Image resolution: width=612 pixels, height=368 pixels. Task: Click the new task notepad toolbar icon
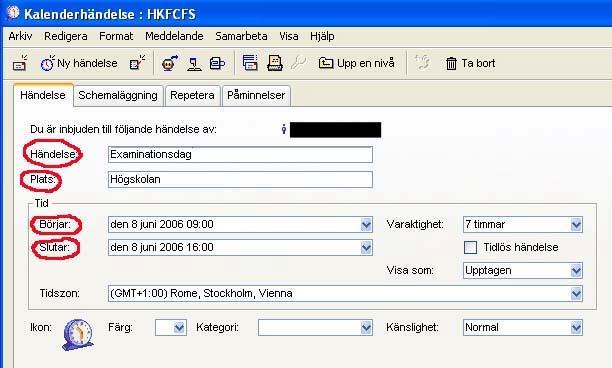(137, 63)
